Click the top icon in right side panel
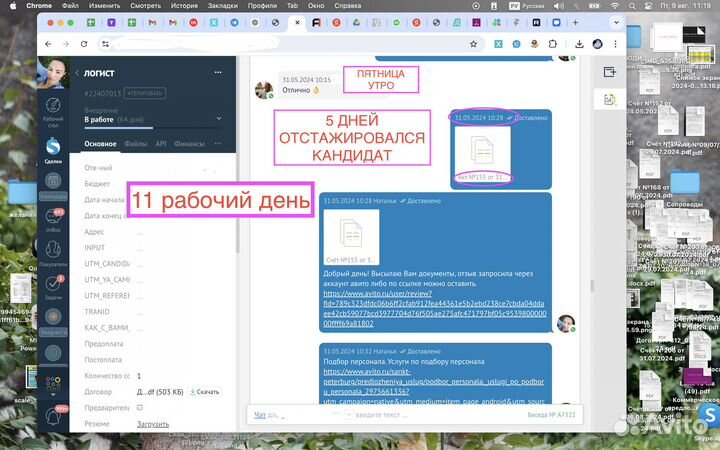This screenshot has height=450, width=720. pos(609,72)
